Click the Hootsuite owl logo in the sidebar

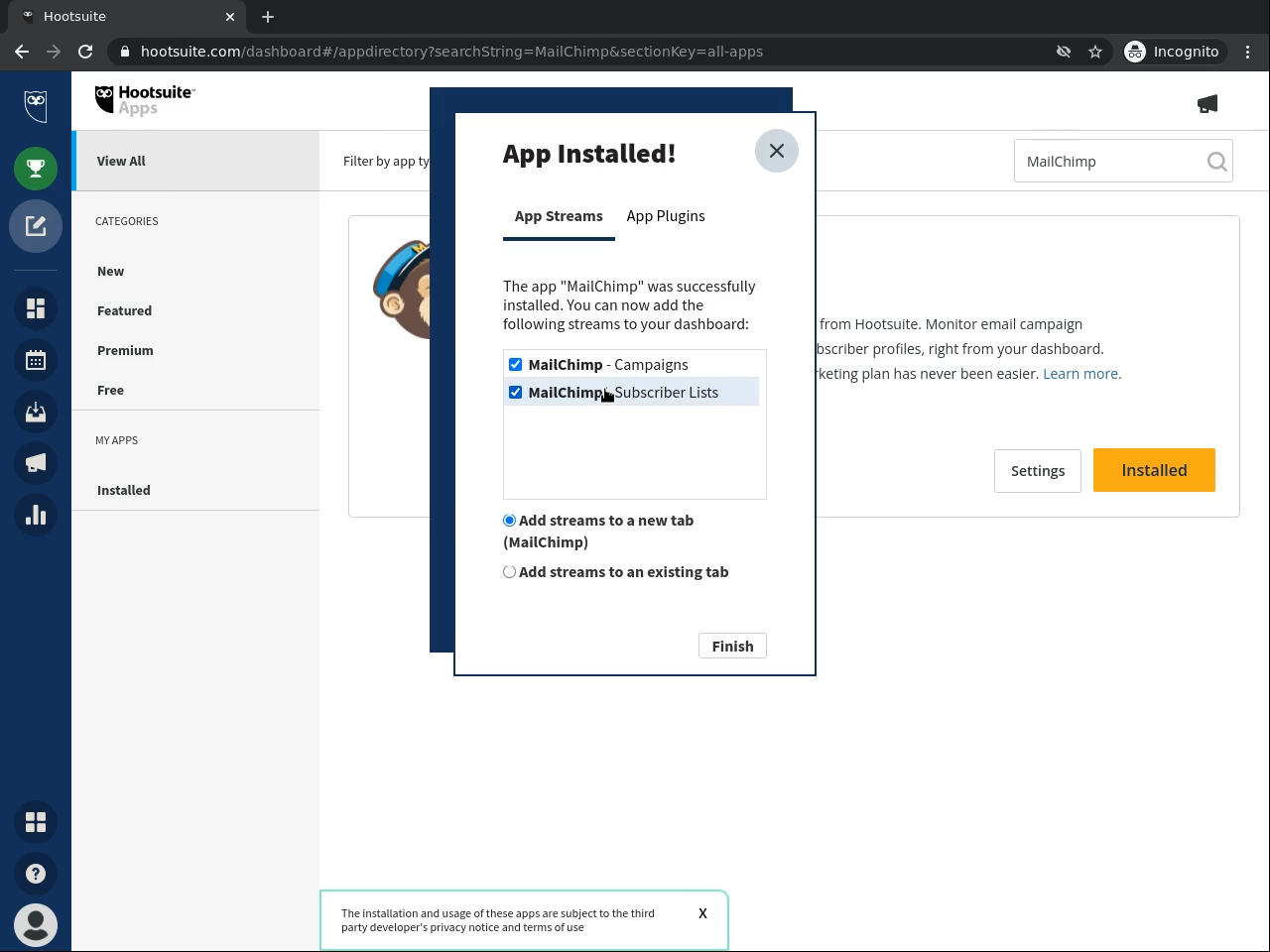pos(36,105)
